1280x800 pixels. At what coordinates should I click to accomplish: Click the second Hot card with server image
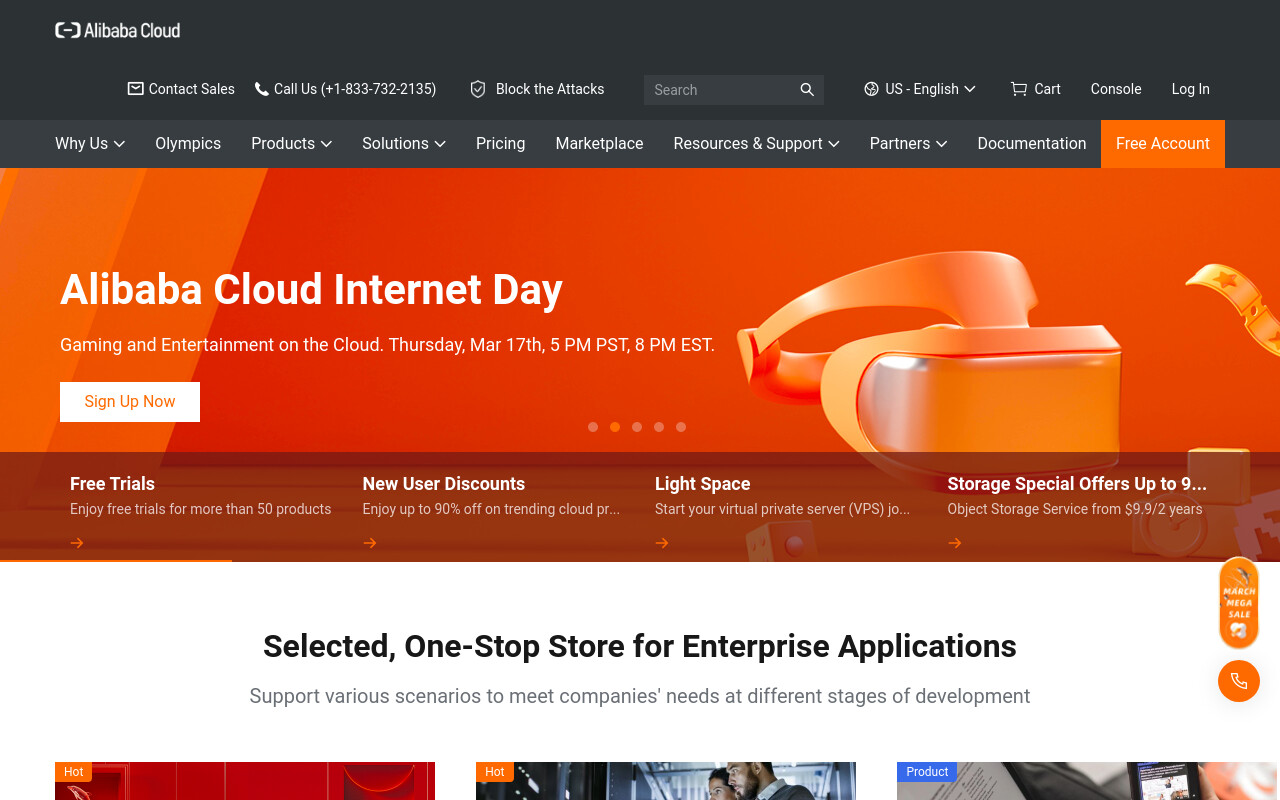(666, 781)
